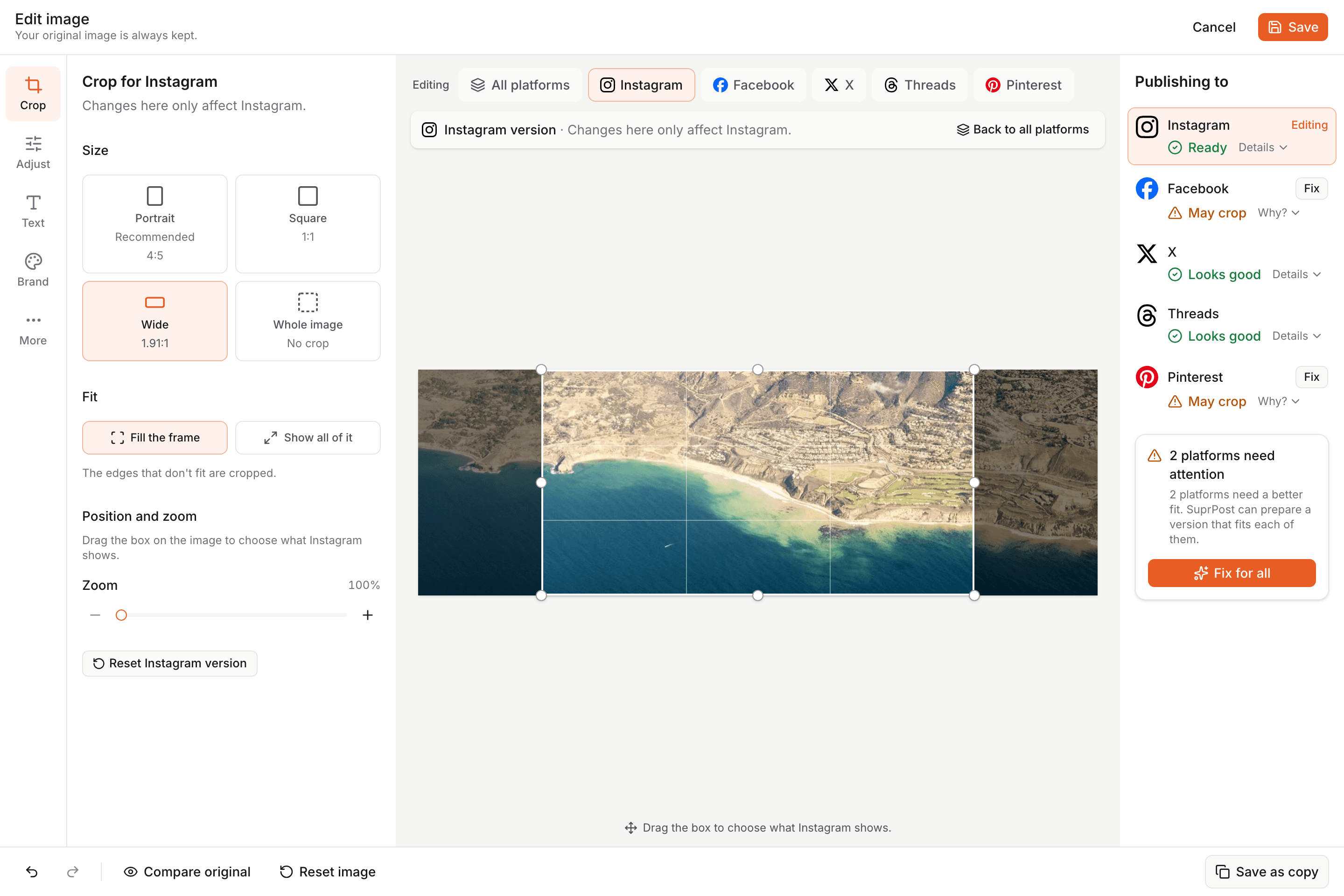Image resolution: width=1344 pixels, height=896 pixels.
Task: Decrease zoom with minus icon
Action: tap(95, 615)
